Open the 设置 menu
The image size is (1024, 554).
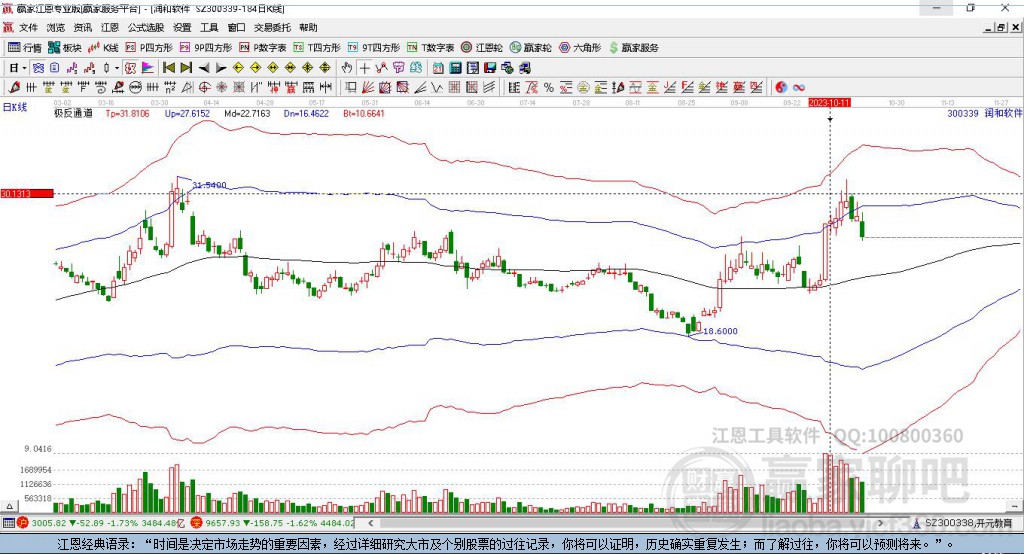[182, 27]
